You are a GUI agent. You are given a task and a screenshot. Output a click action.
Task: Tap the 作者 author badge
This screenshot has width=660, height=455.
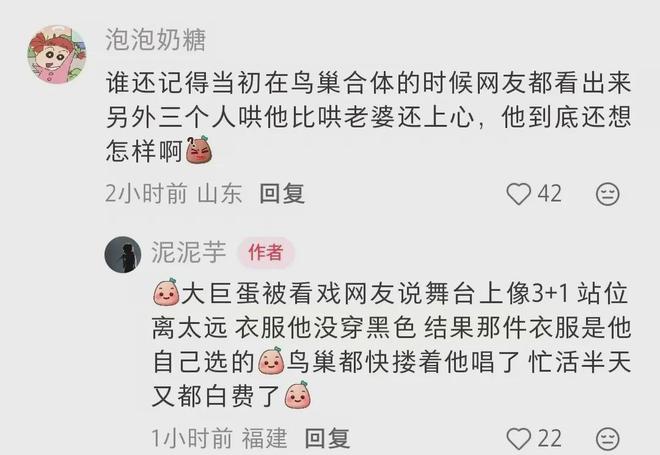click(x=266, y=253)
